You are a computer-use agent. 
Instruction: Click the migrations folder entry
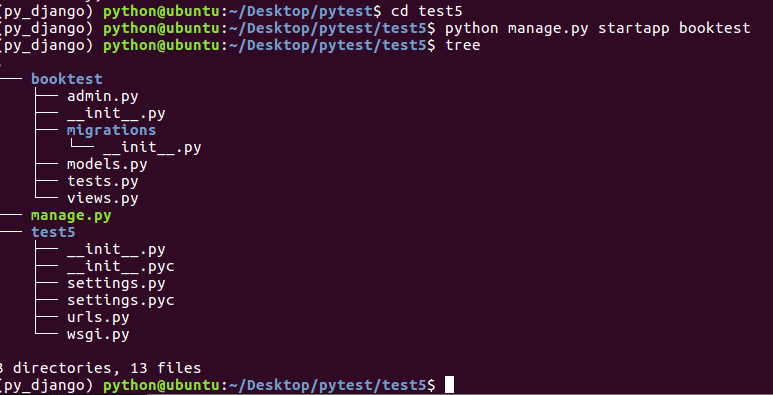click(x=111, y=130)
